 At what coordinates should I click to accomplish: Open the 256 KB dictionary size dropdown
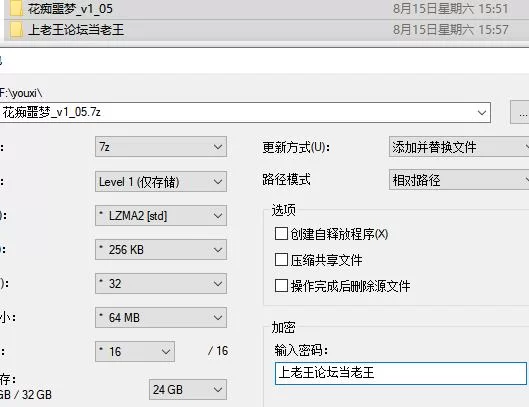(161, 250)
